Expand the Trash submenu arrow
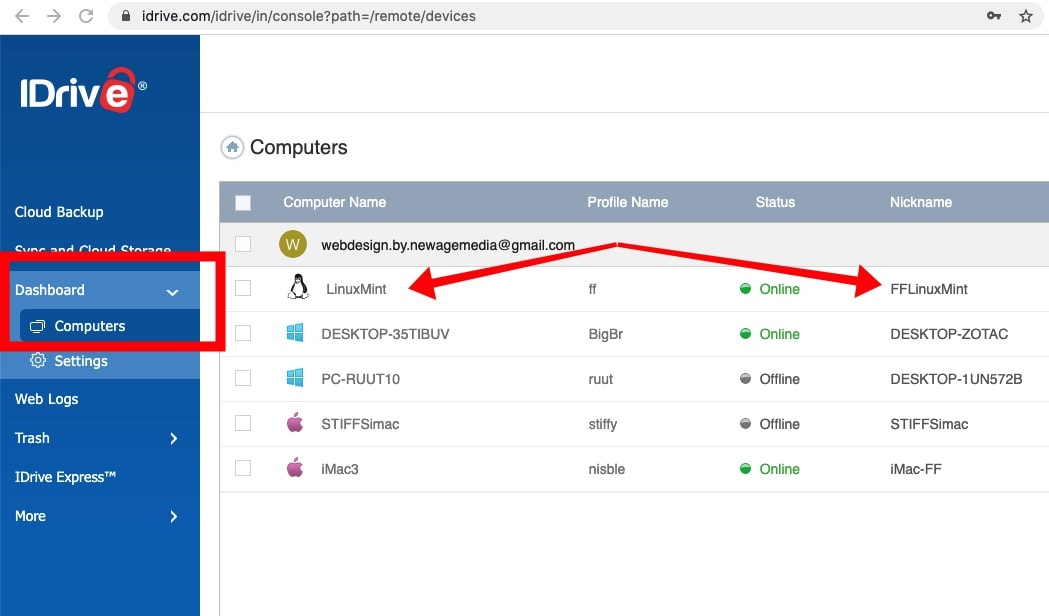This screenshot has width=1049, height=616. [174, 438]
